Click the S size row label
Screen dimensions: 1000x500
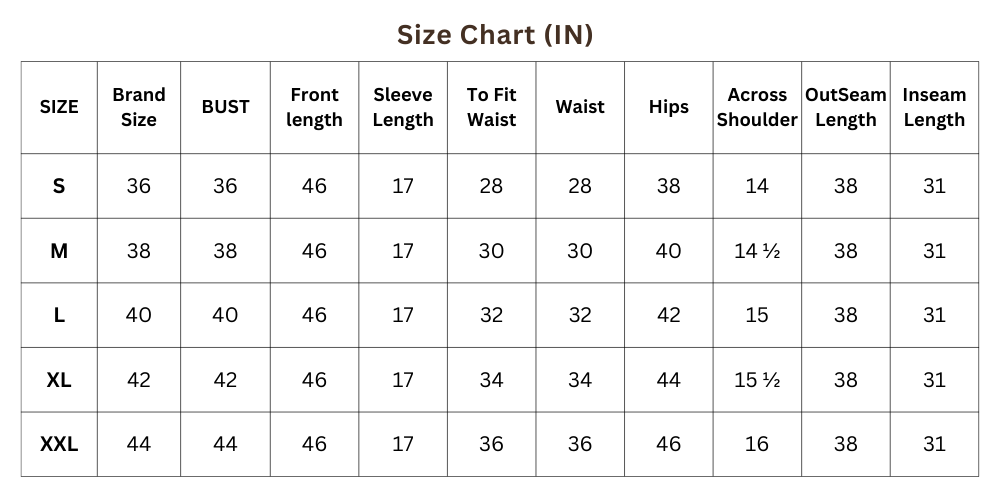click(59, 186)
